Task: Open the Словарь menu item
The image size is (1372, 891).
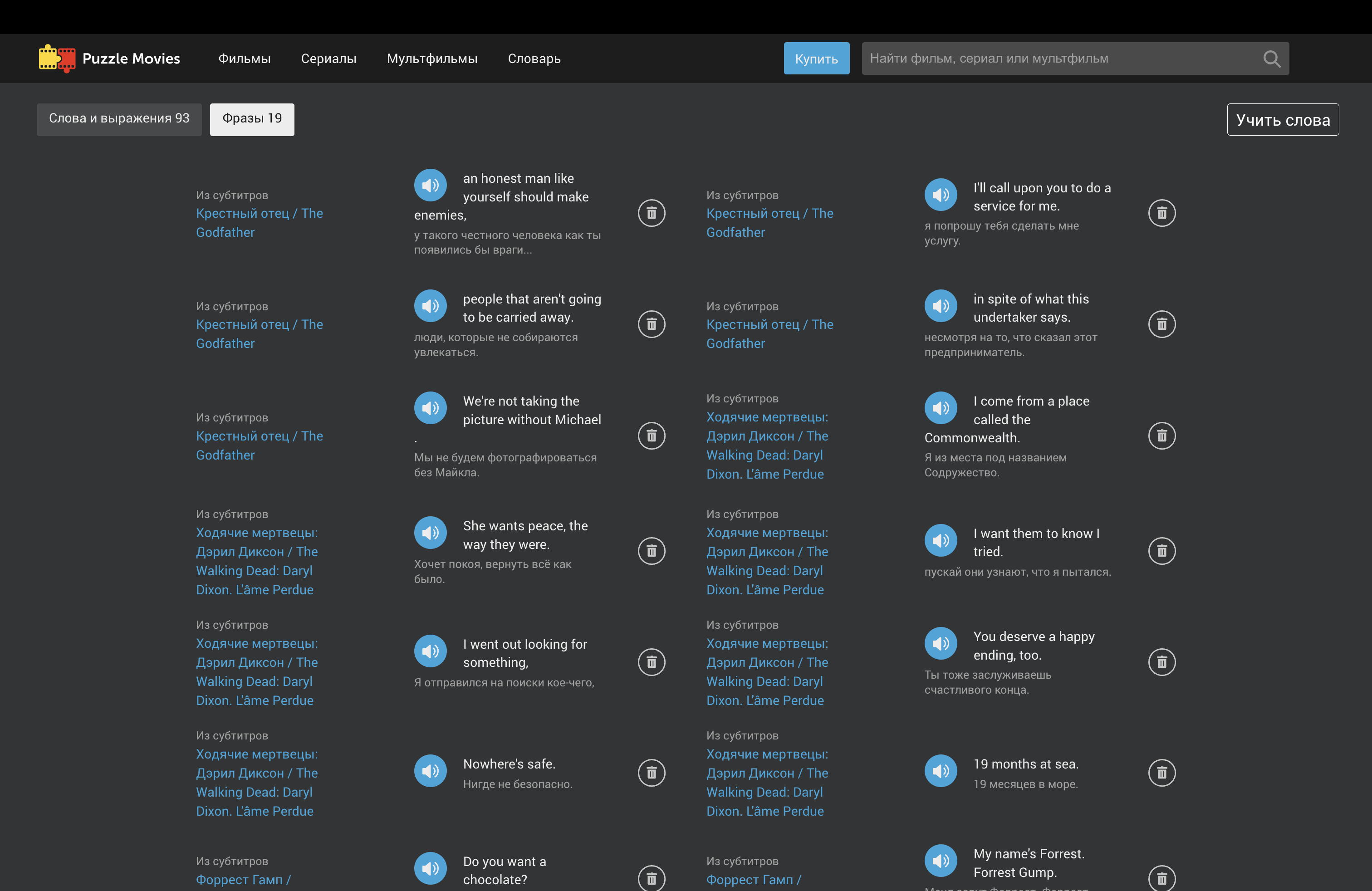Action: click(x=534, y=59)
